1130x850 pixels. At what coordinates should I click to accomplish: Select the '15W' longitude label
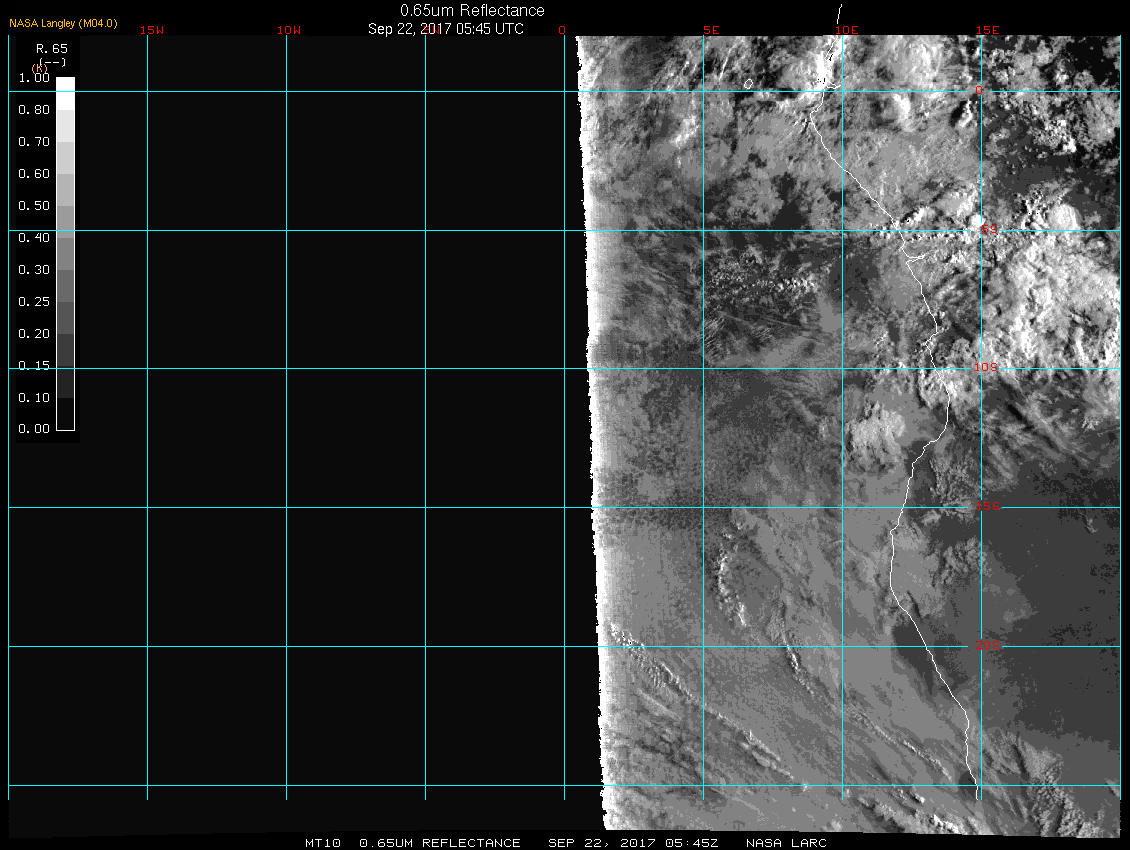[x=152, y=30]
